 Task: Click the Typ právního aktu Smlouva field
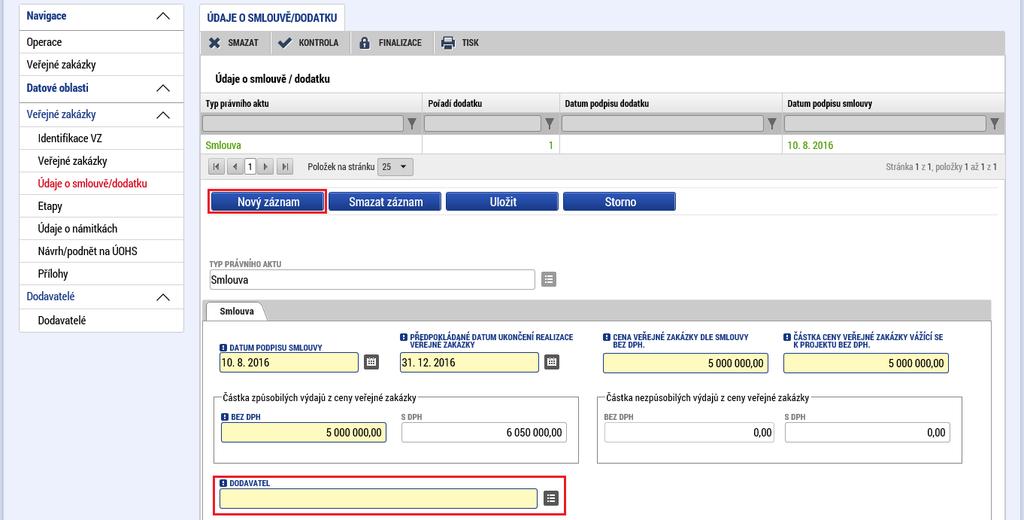point(372,280)
